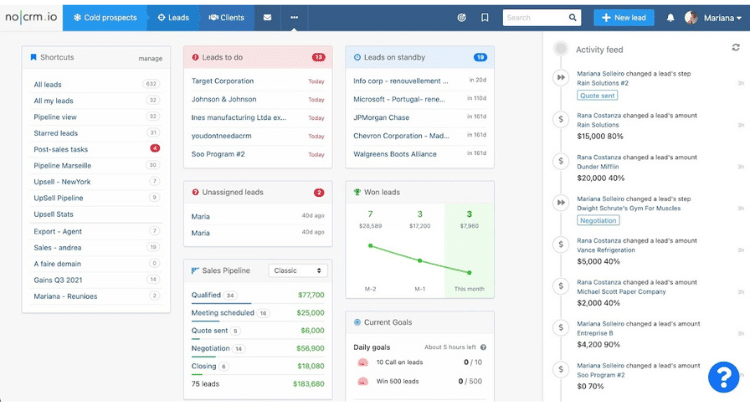Click the goals target icon in navbar
The width and height of the screenshot is (750, 406).
(x=462, y=18)
